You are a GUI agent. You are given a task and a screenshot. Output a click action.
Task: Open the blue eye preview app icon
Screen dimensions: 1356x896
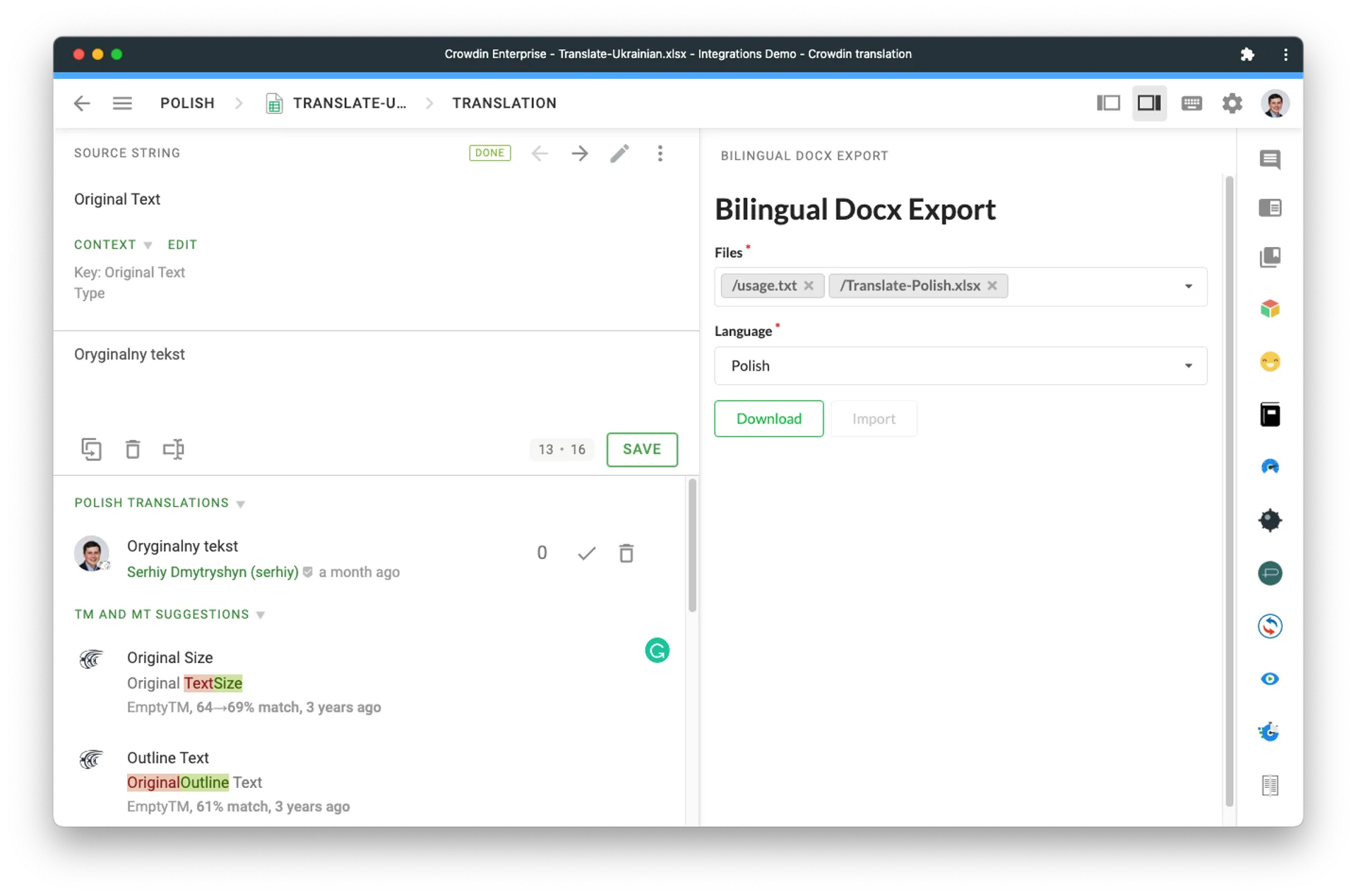pyautogui.click(x=1269, y=679)
